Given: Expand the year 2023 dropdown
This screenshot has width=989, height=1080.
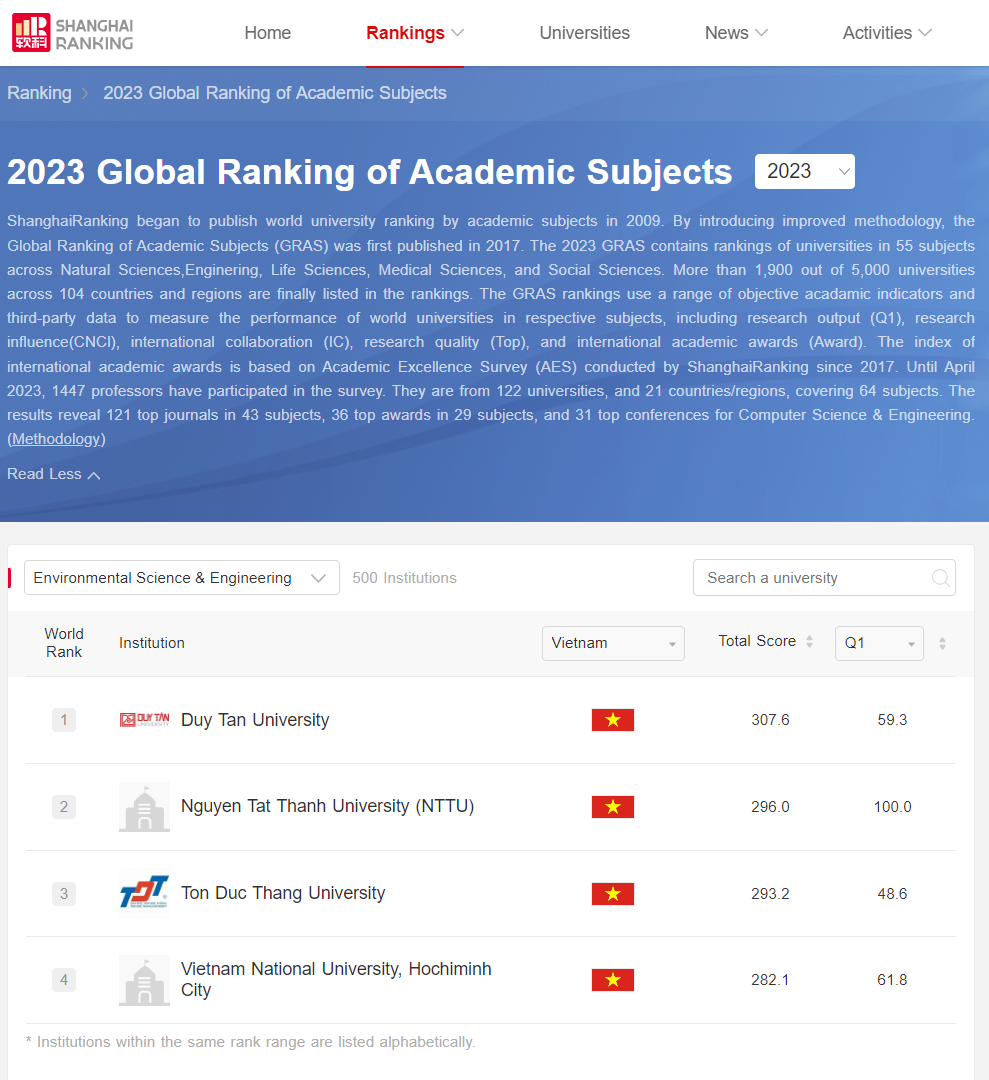Looking at the screenshot, I should pyautogui.click(x=804, y=172).
